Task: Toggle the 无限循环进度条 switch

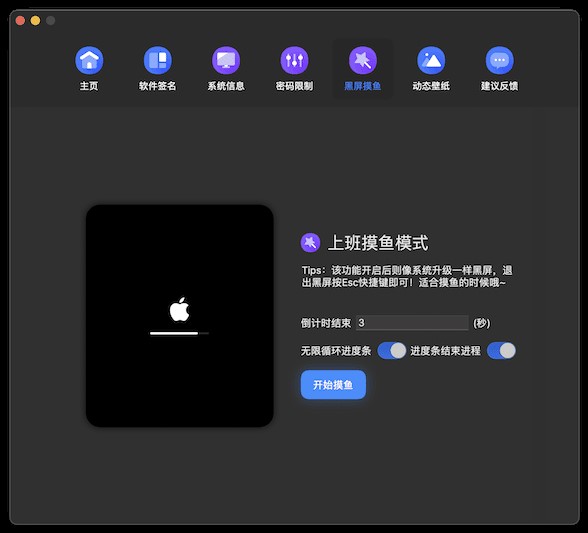Action: click(392, 351)
